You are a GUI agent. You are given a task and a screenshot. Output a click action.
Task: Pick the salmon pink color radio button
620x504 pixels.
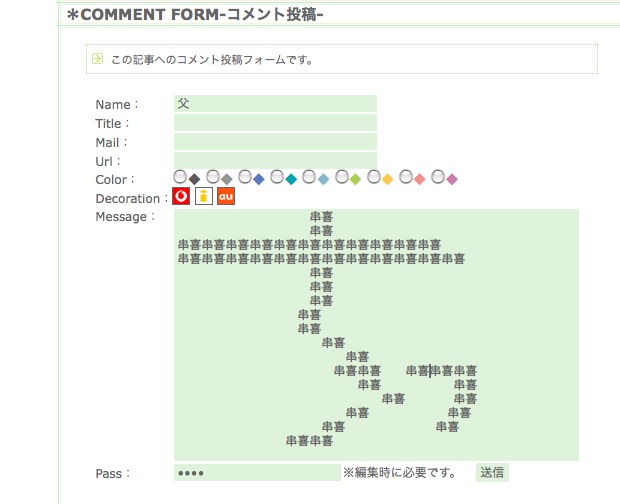pyautogui.click(x=405, y=178)
